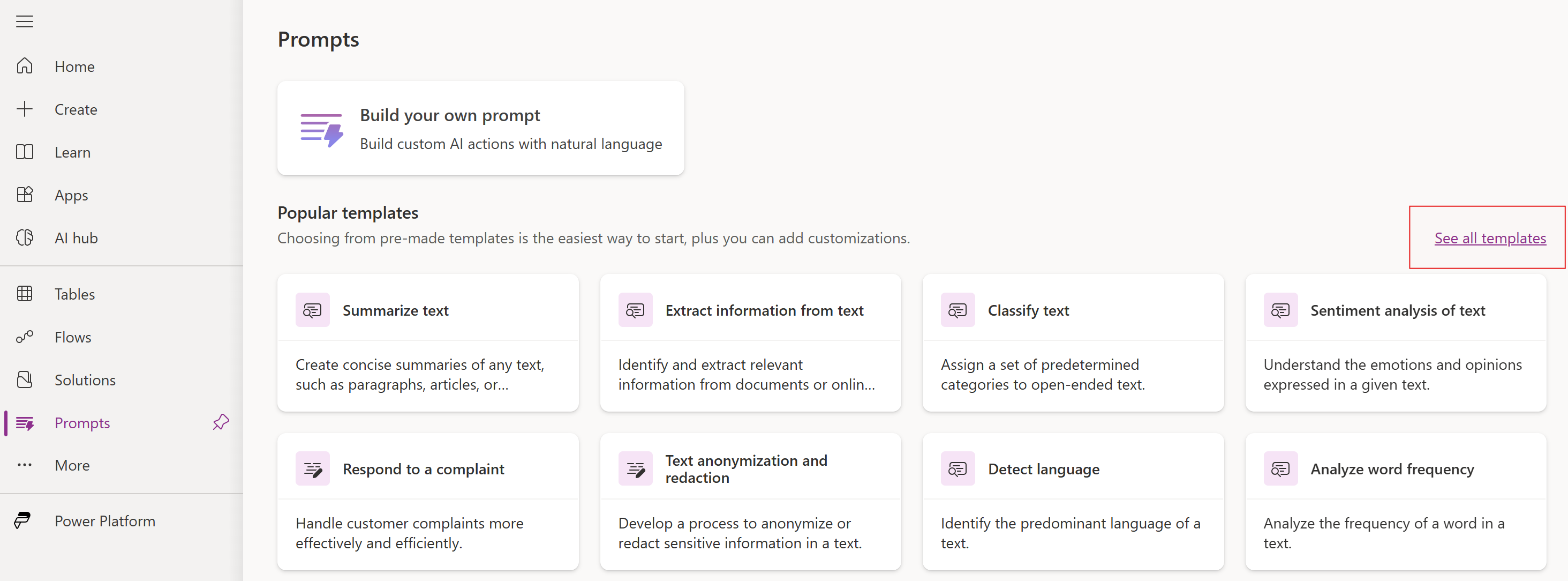Click the Text anonymization template icon

635,468
